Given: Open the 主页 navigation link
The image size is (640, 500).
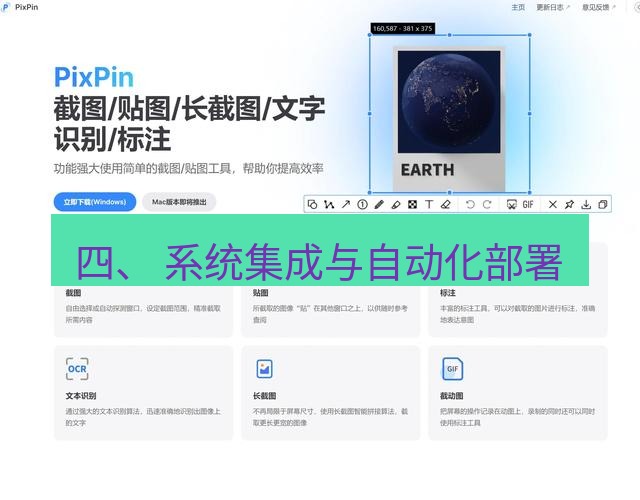Looking at the screenshot, I should [x=518, y=7].
